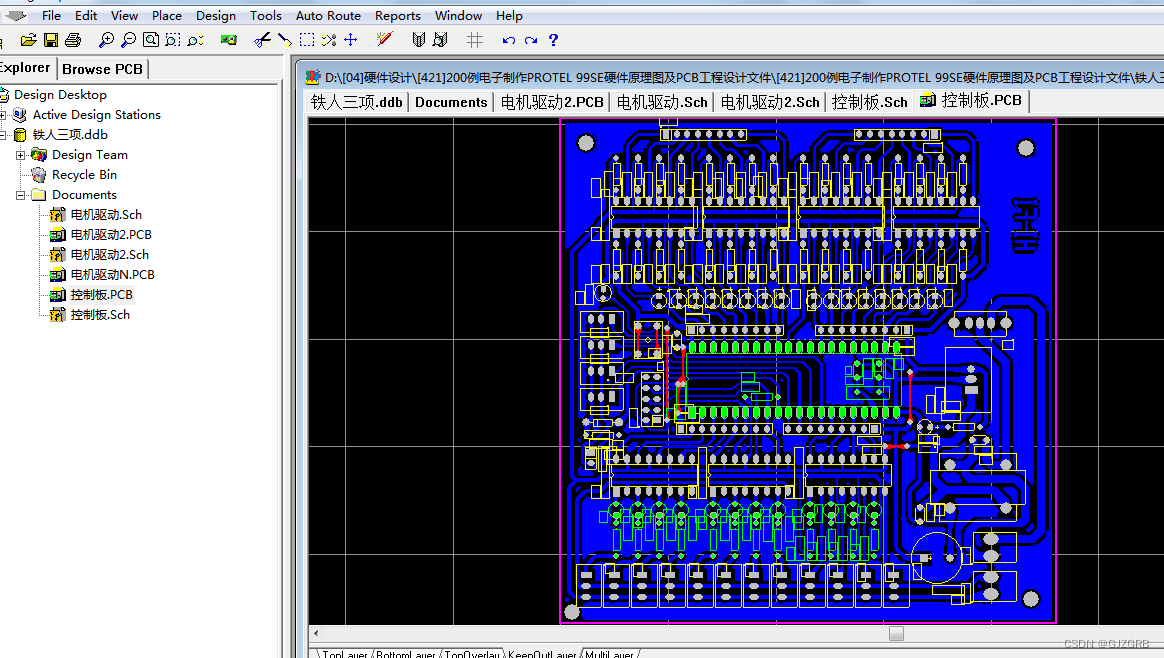Open the Print icon on the toolbar
The height and width of the screenshot is (658, 1164).
point(73,40)
